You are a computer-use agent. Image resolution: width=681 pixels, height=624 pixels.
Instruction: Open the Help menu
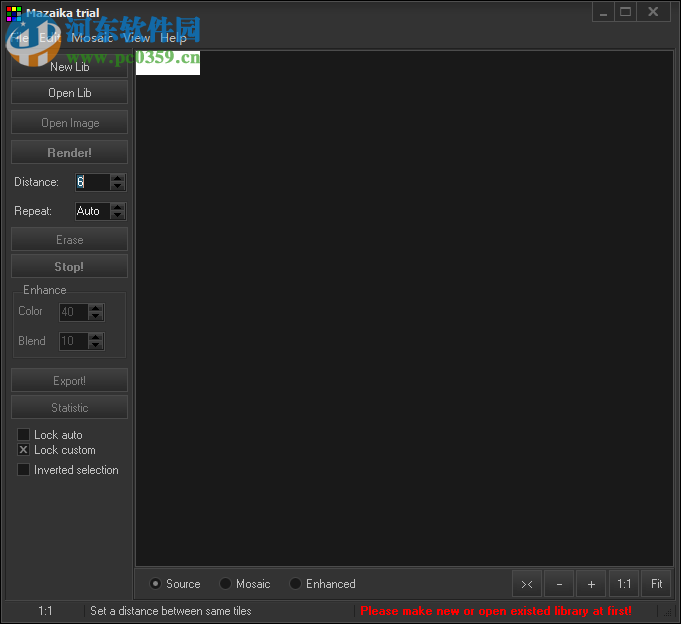173,38
